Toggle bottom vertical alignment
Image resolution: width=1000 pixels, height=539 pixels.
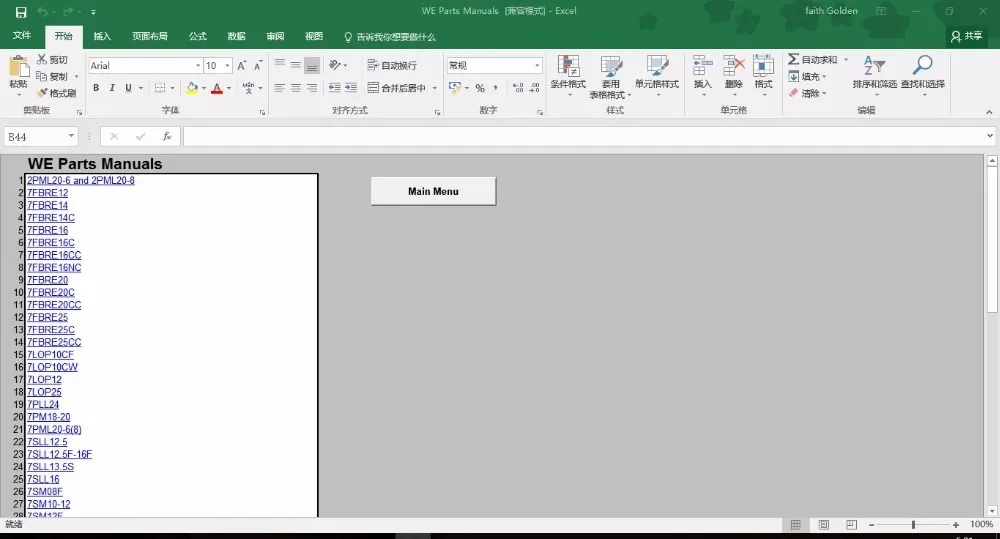click(312, 65)
